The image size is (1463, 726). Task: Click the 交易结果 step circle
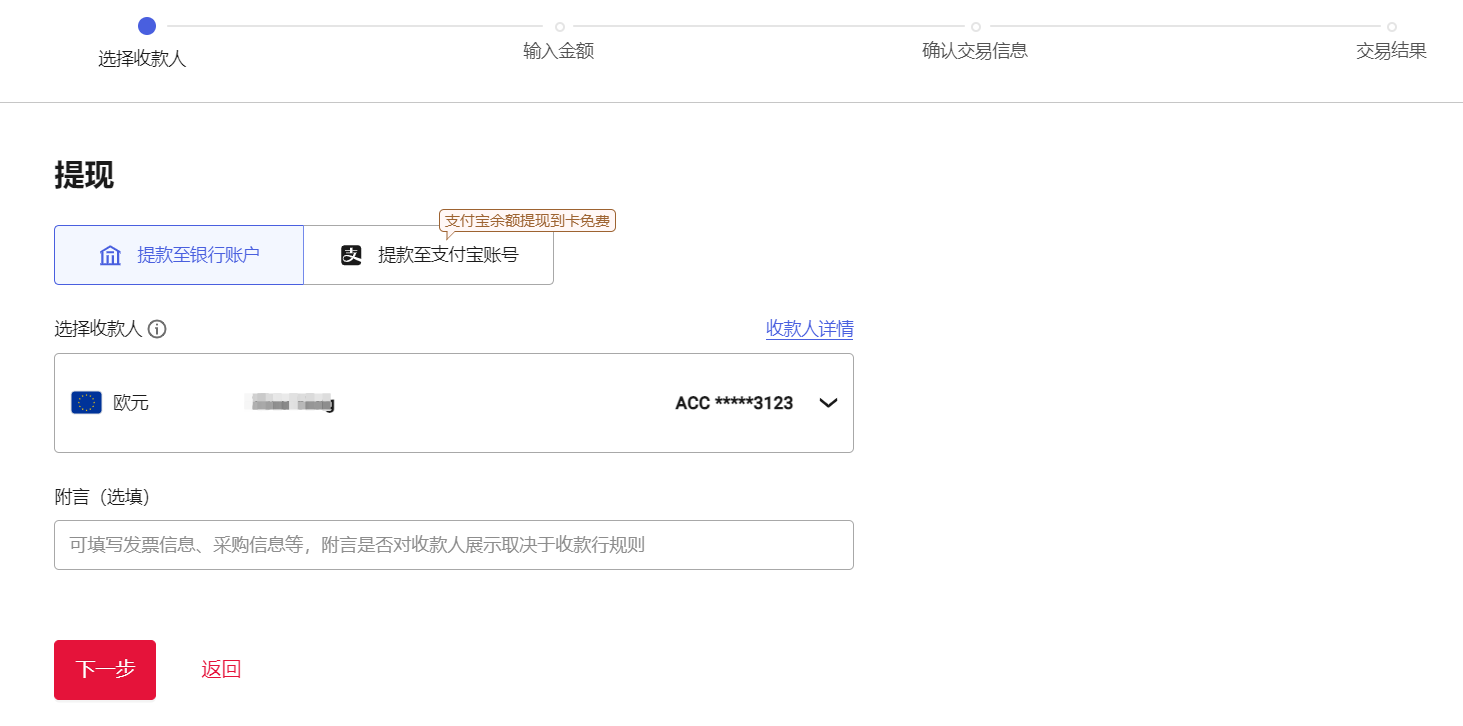click(x=1391, y=27)
